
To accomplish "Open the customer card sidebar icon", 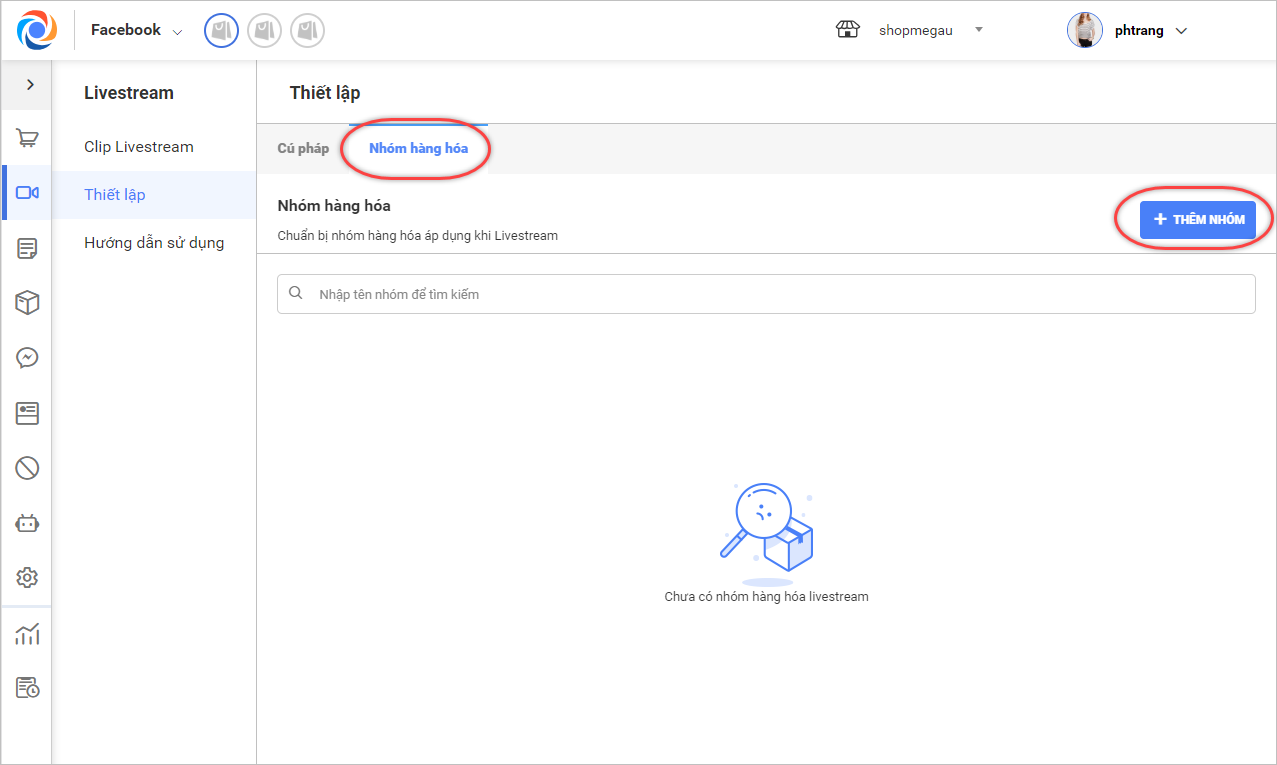I will click(x=27, y=413).
